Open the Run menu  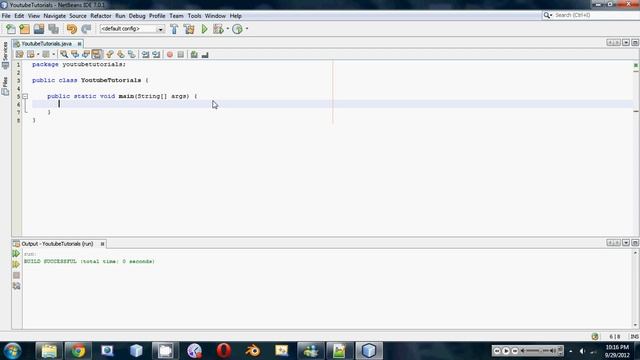point(120,16)
